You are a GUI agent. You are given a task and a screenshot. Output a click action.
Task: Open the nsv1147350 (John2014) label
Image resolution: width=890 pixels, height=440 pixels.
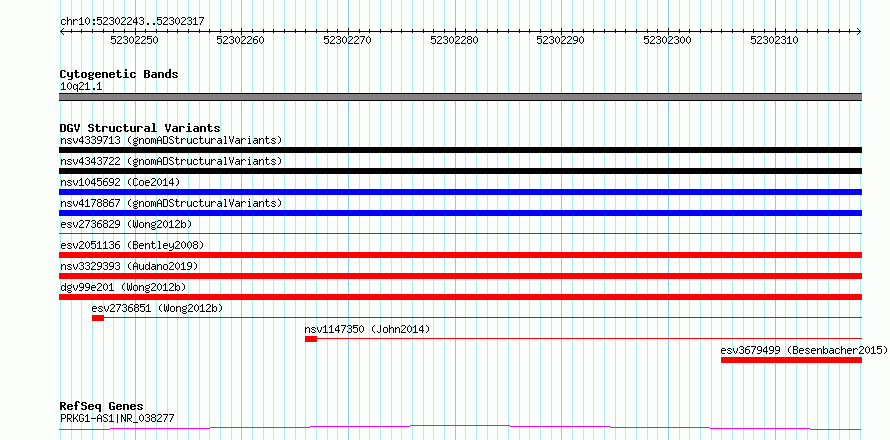(x=367, y=329)
